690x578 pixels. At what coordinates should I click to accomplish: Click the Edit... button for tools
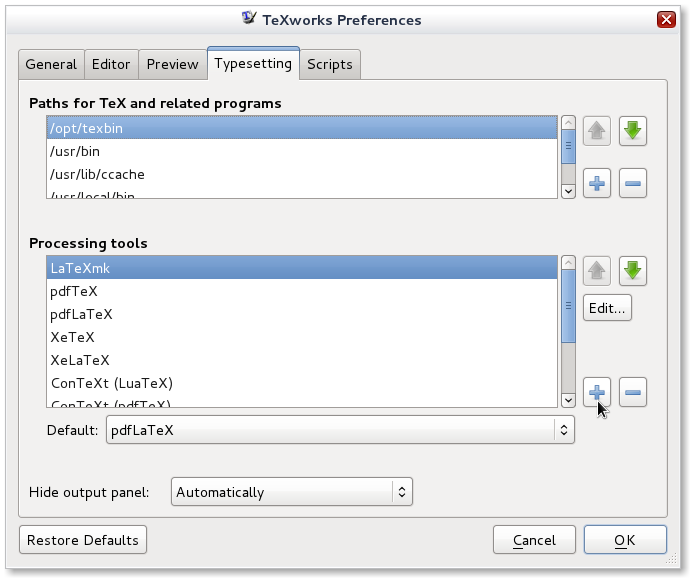(x=608, y=308)
